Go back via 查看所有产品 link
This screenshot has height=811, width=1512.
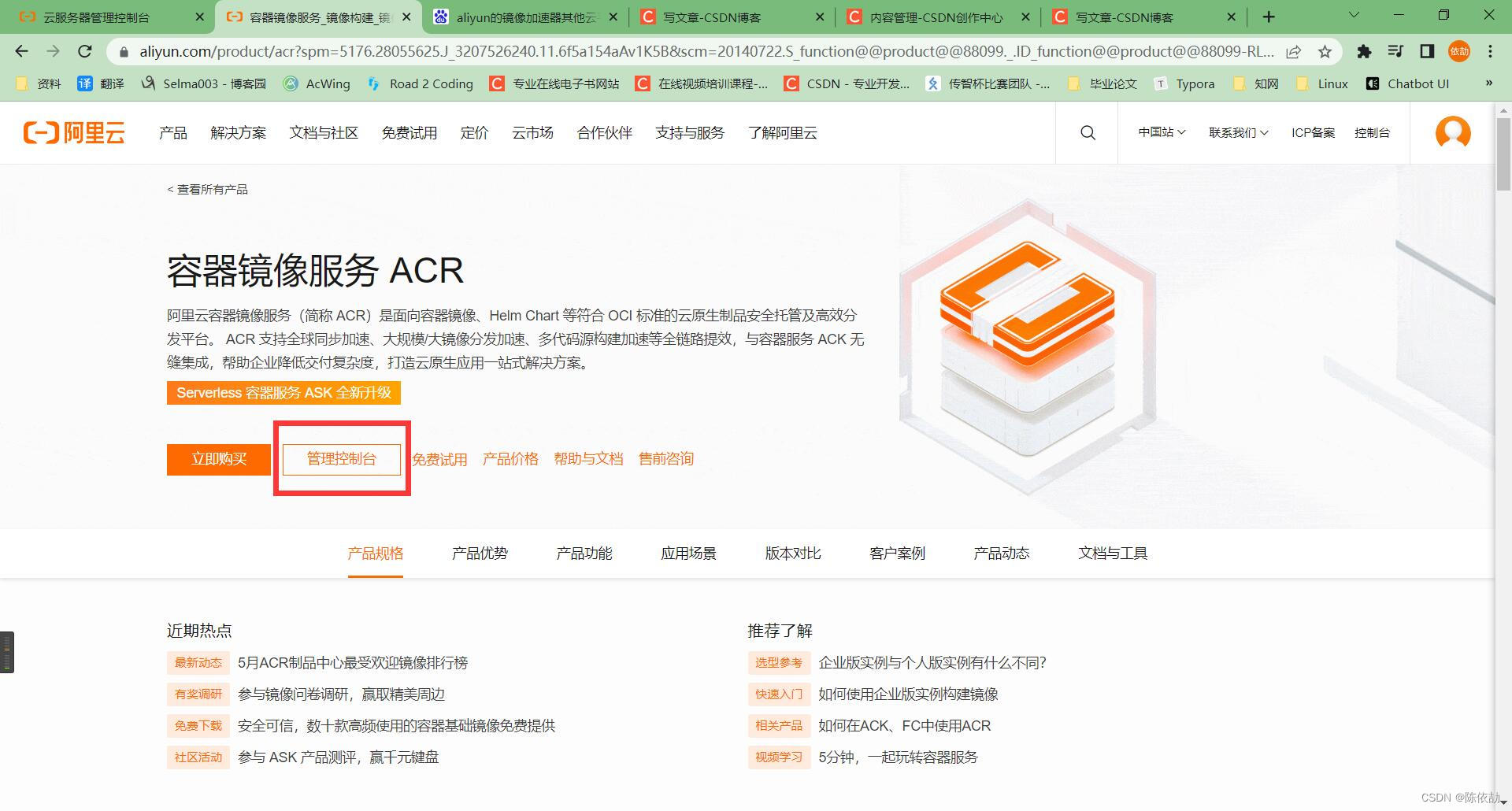(208, 189)
